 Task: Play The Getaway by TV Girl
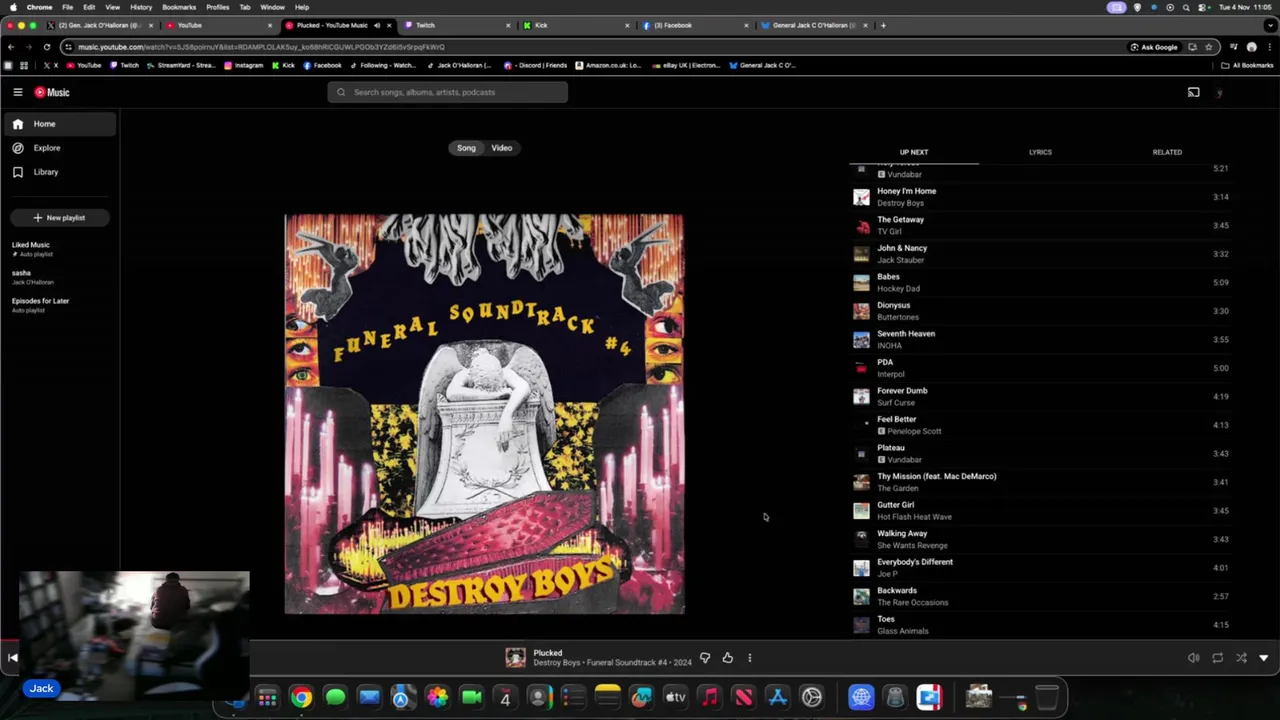pyautogui.click(x=1040, y=225)
